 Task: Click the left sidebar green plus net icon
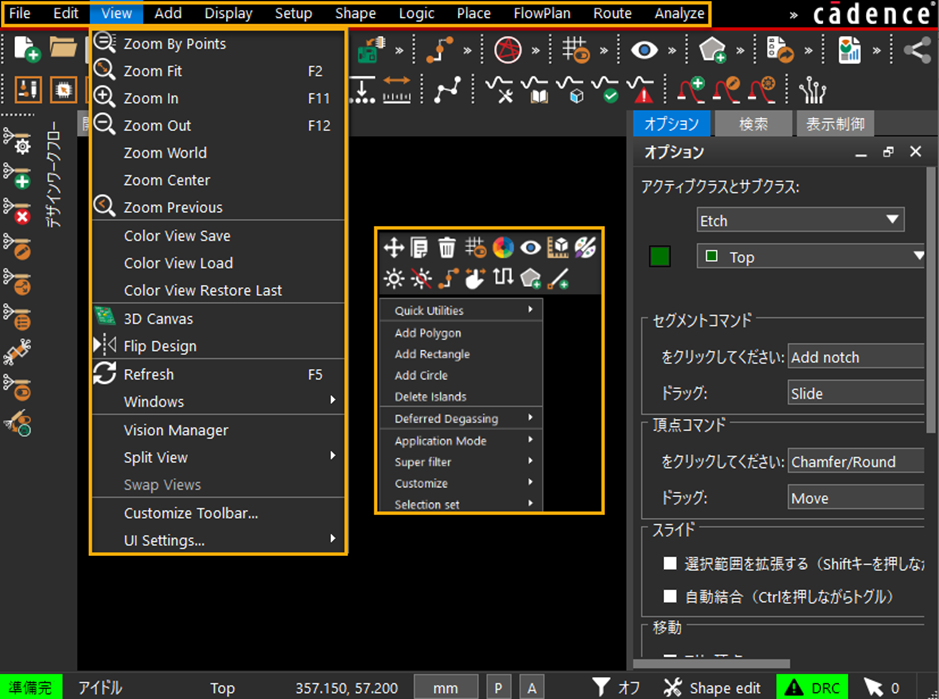[x=17, y=175]
